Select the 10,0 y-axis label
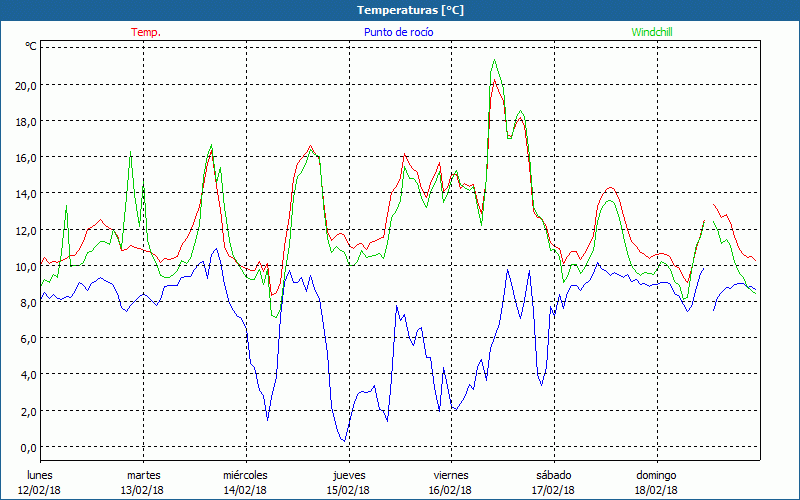Screen dimensions: 800x500 [25, 266]
